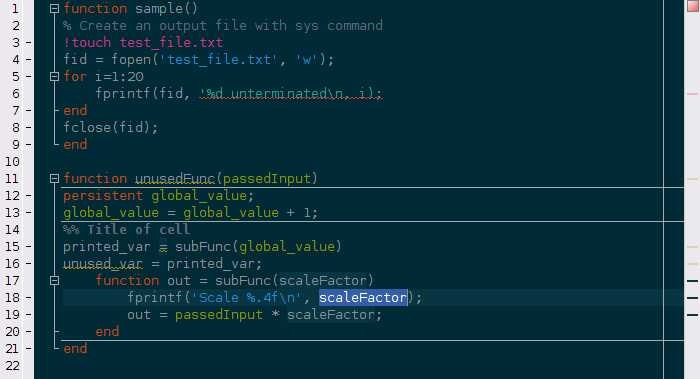The width and height of the screenshot is (700, 379).
Task: Click the black highlight marker for line 19
Action: (692, 315)
